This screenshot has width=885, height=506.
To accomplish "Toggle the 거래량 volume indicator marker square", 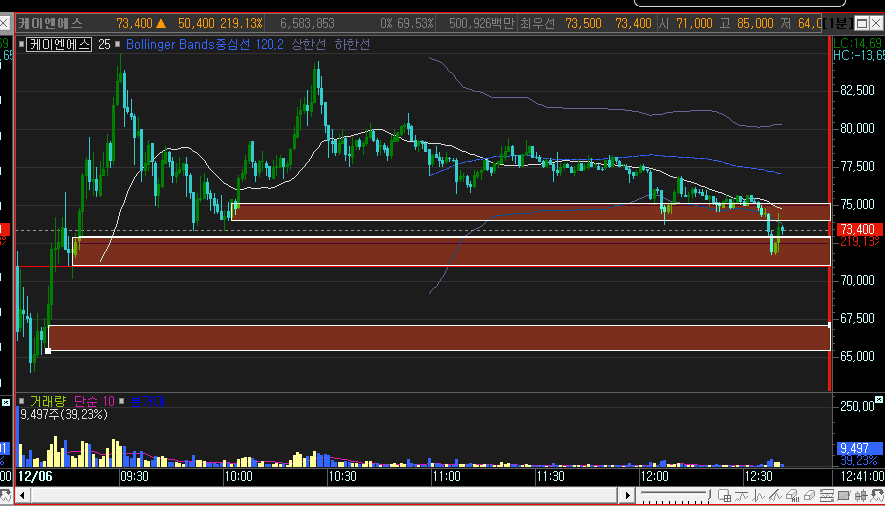I will click(x=21, y=401).
